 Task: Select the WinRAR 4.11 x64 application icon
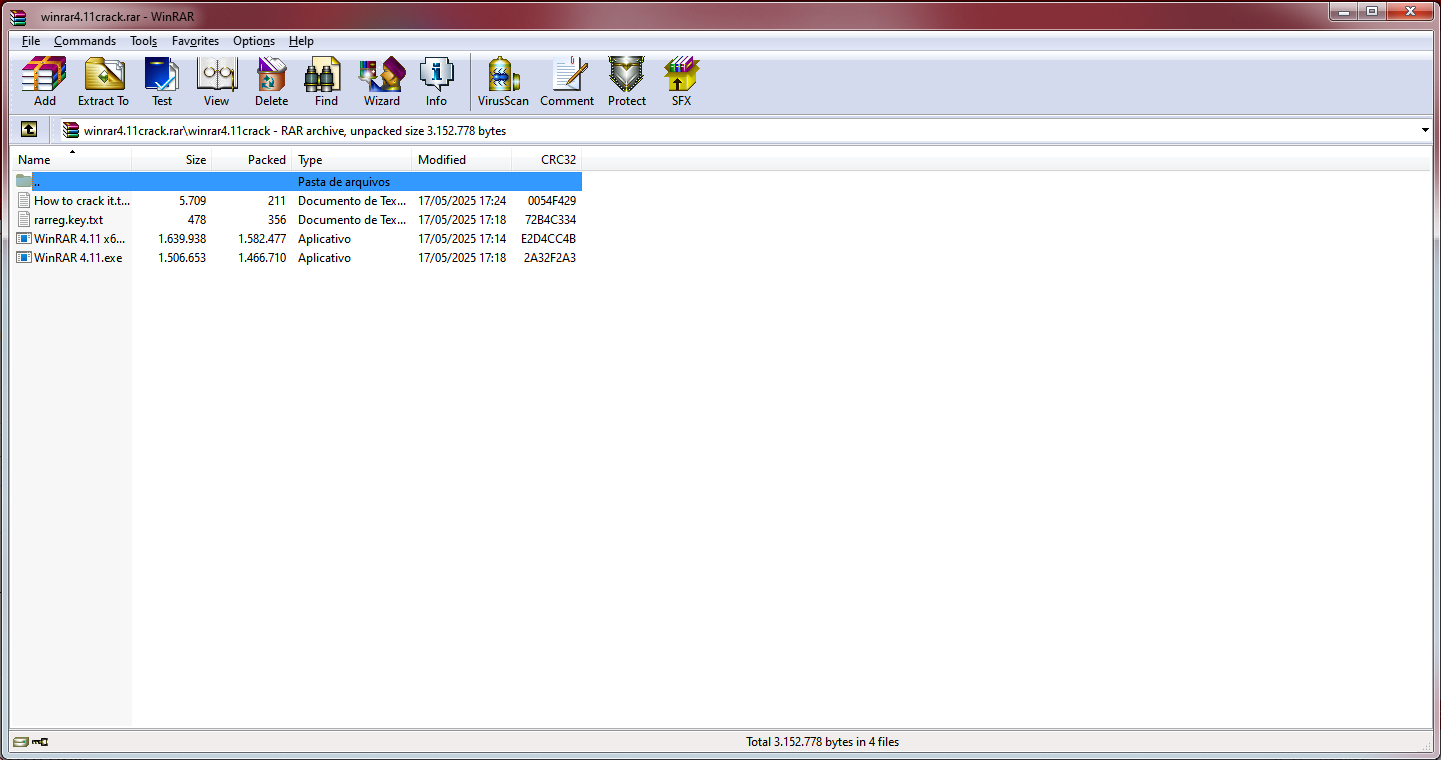(x=24, y=238)
